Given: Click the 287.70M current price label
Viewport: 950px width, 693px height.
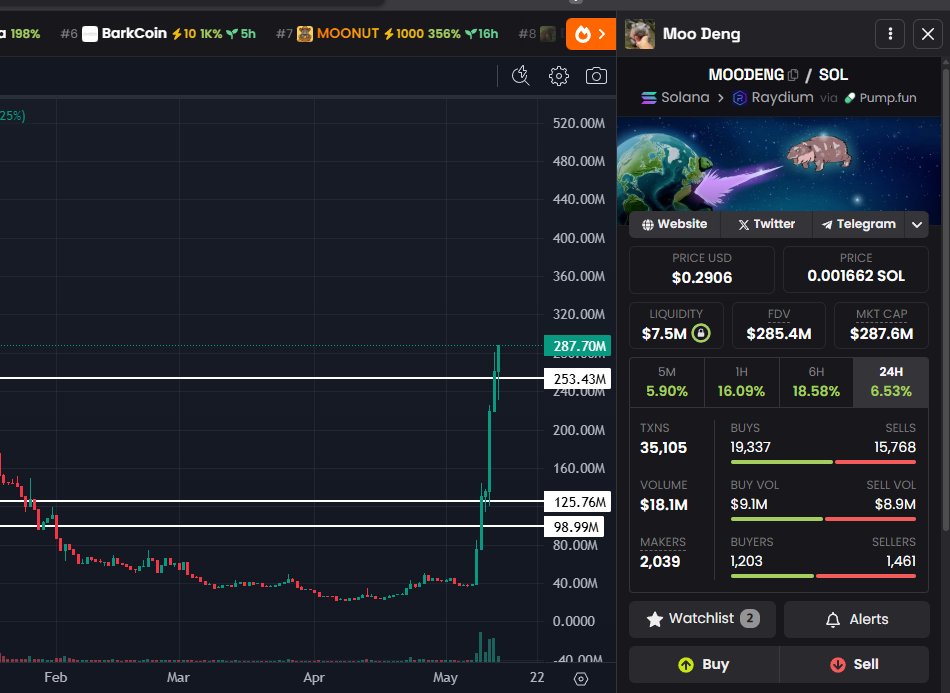Looking at the screenshot, I should point(578,346).
